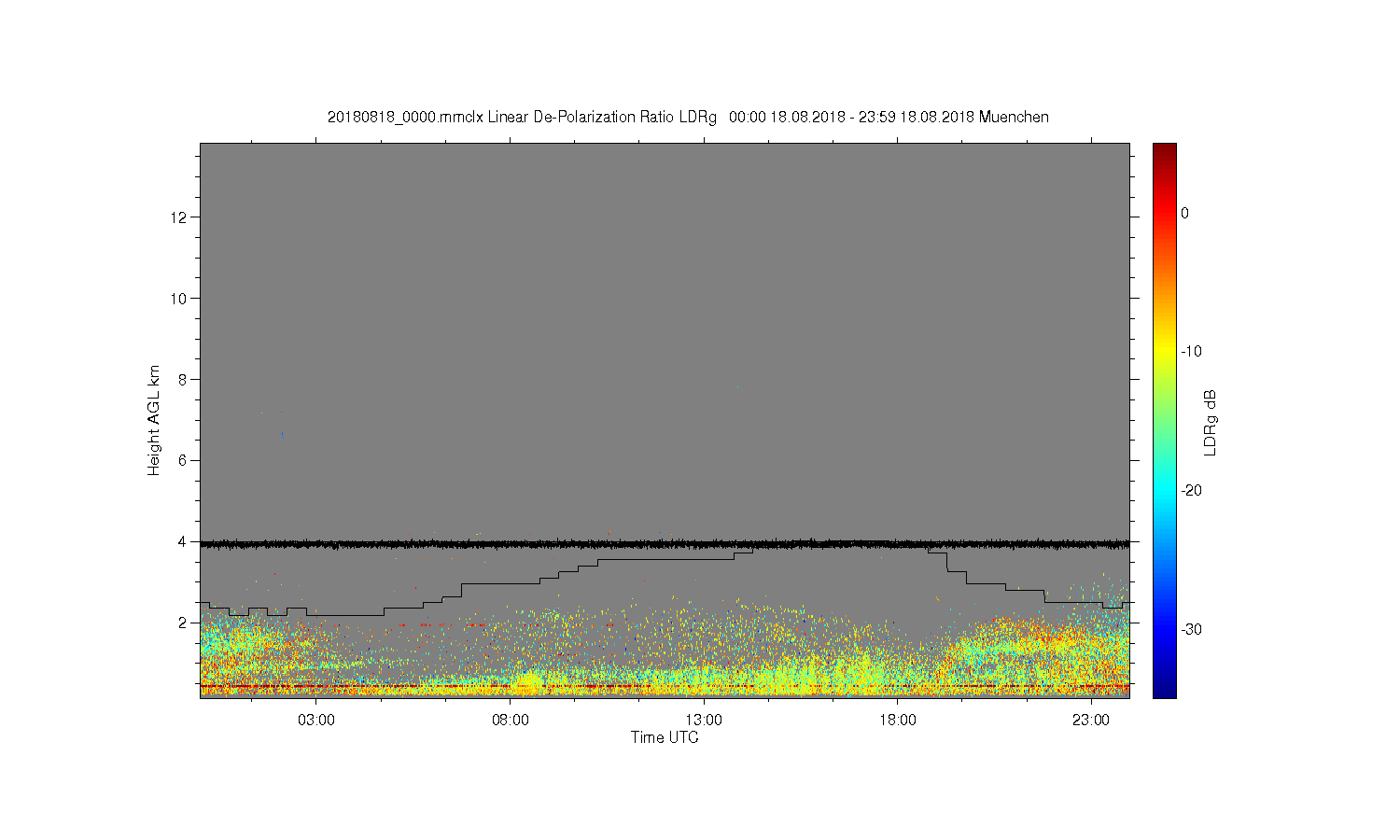The width and height of the screenshot is (1400, 840).
Task: Click the height axis tick label 8
Action: coord(182,379)
